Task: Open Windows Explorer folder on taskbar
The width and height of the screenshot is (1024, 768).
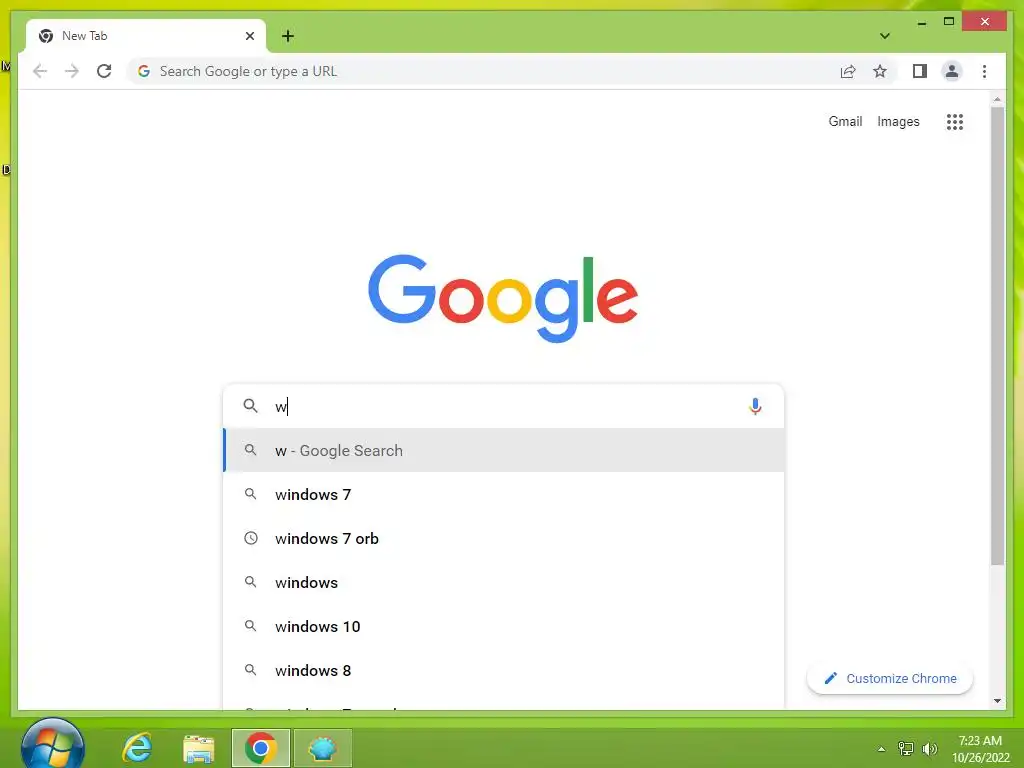Action: [x=199, y=748]
